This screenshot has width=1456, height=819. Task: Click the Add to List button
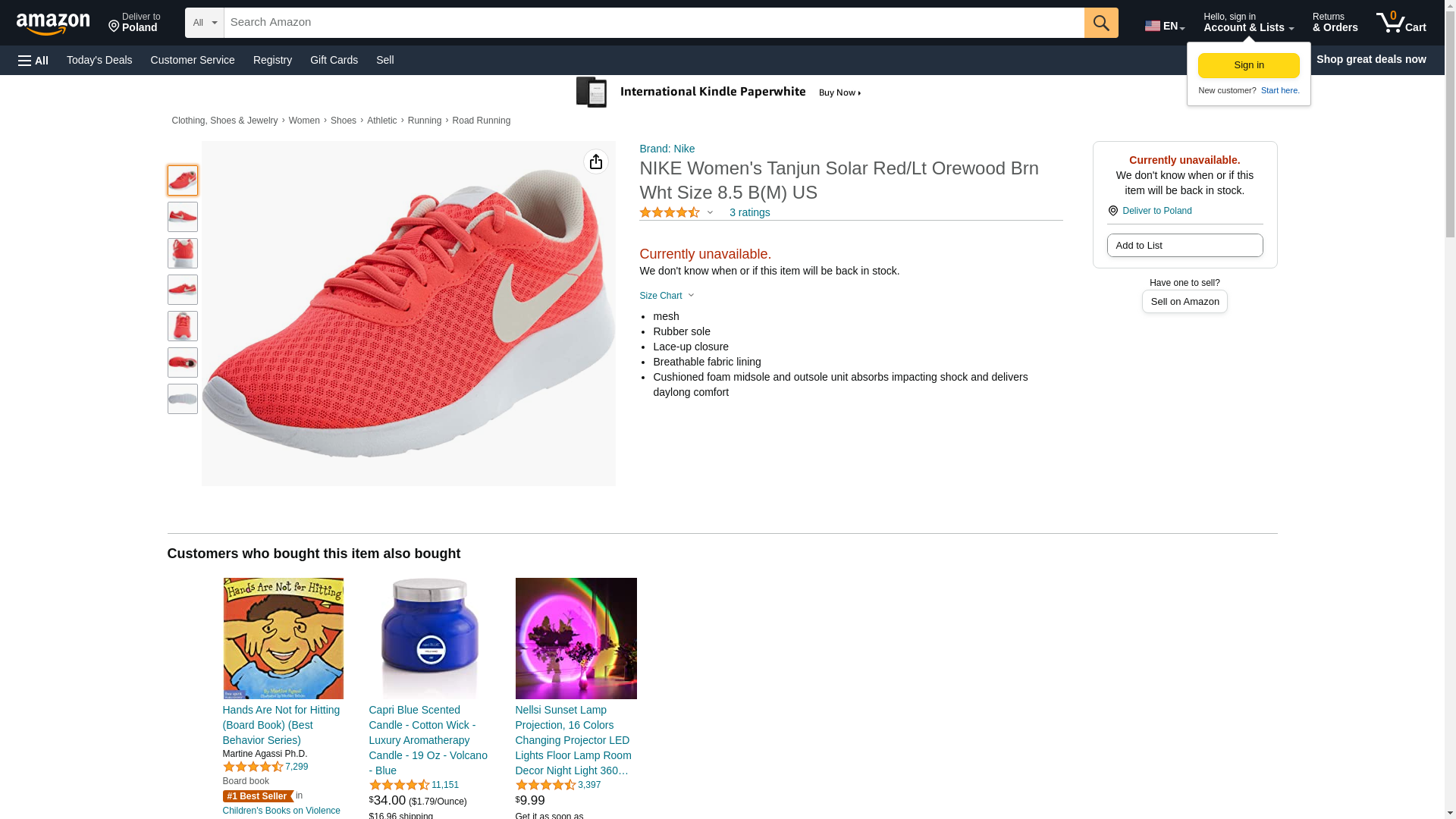pos(1184,246)
